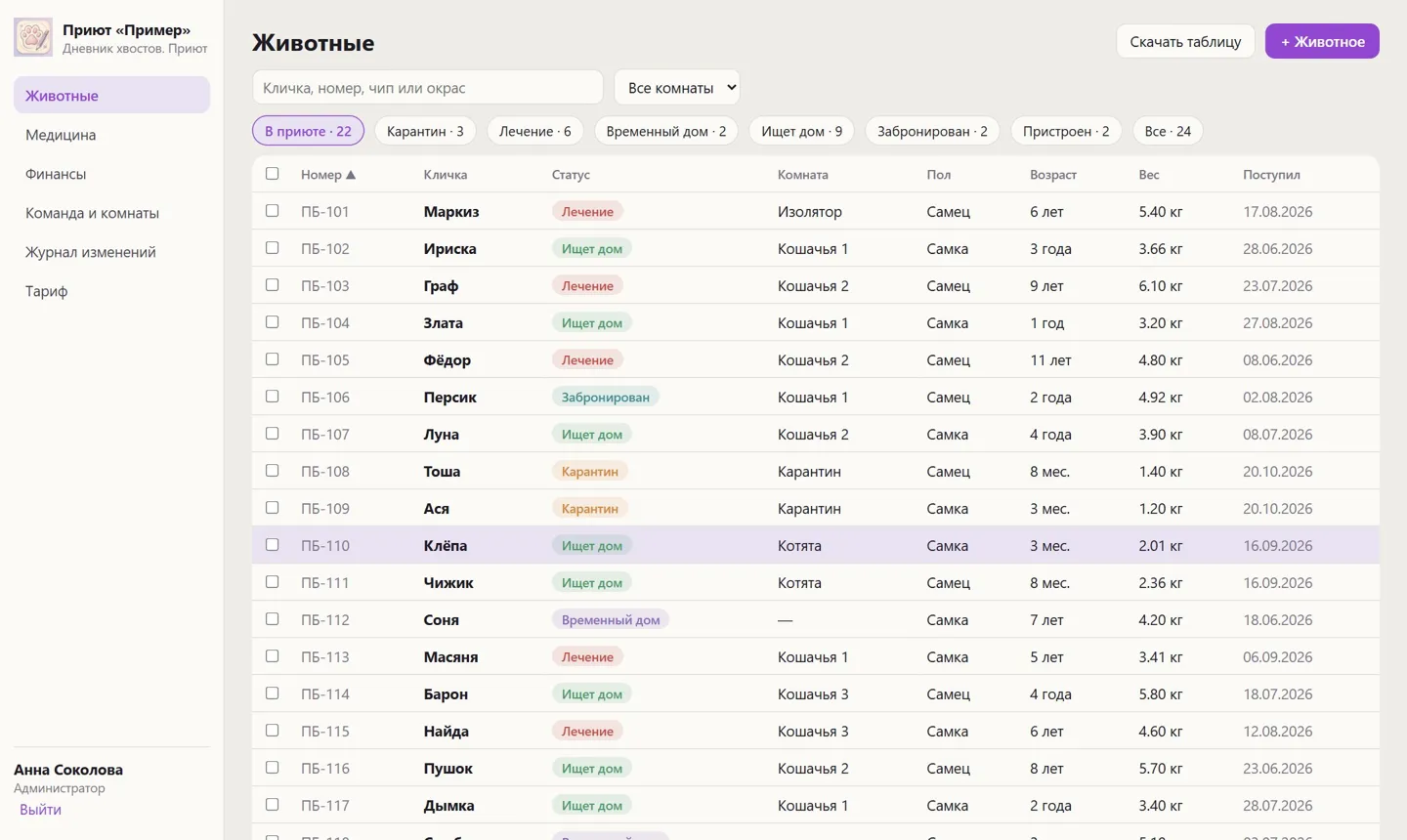Select the В приюте · 22 filter chip
The height and width of the screenshot is (840, 1407).
tap(308, 131)
